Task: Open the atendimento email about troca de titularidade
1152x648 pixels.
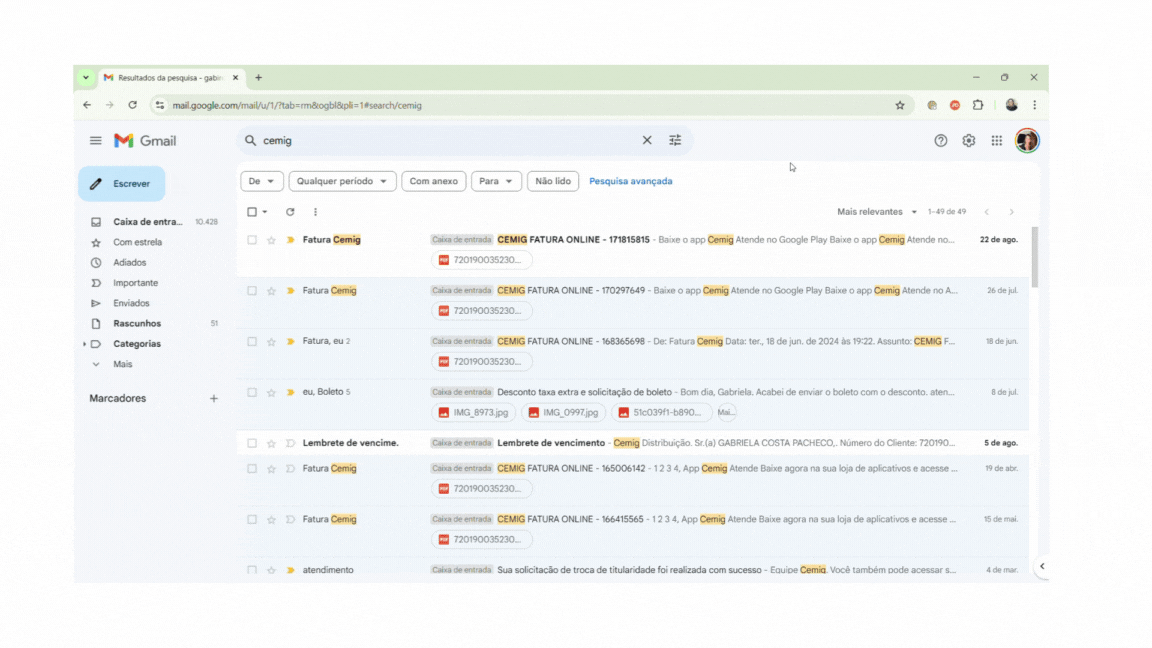Action: pyautogui.click(x=632, y=570)
